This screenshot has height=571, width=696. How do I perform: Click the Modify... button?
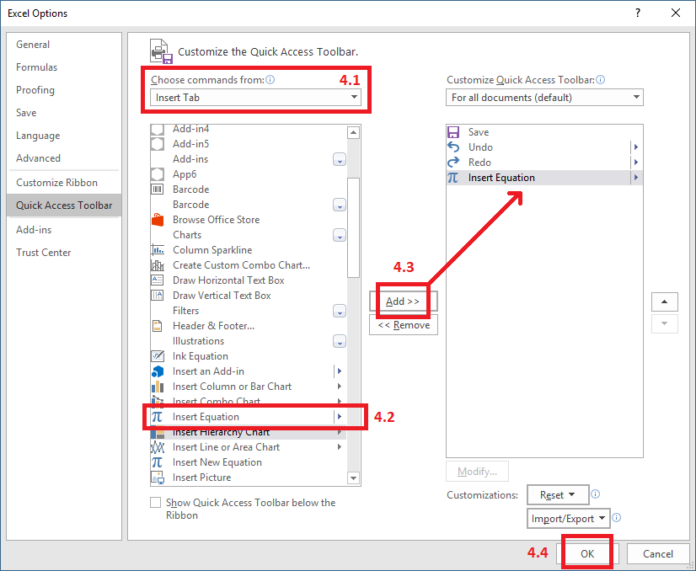click(x=477, y=472)
